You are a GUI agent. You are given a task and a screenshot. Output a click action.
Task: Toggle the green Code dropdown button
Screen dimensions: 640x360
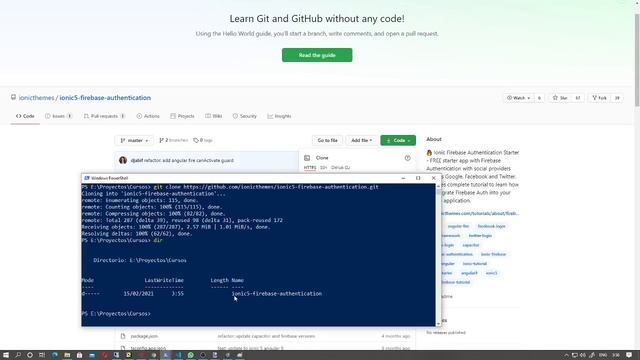pos(398,140)
